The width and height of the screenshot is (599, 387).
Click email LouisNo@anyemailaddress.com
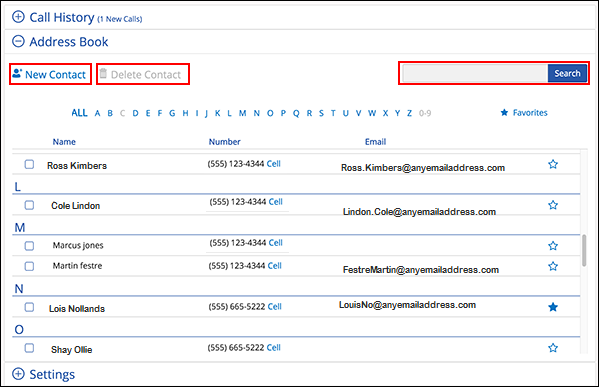point(408,305)
